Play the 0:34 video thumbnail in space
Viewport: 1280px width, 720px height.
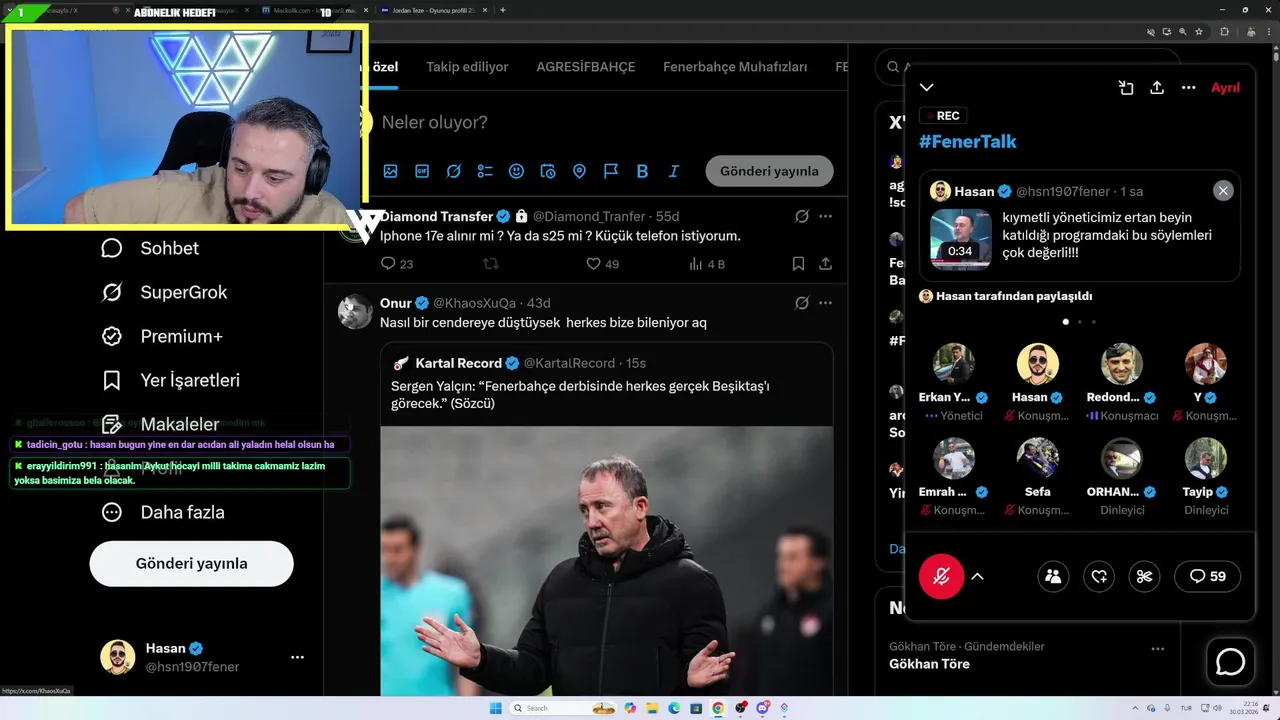tap(961, 239)
